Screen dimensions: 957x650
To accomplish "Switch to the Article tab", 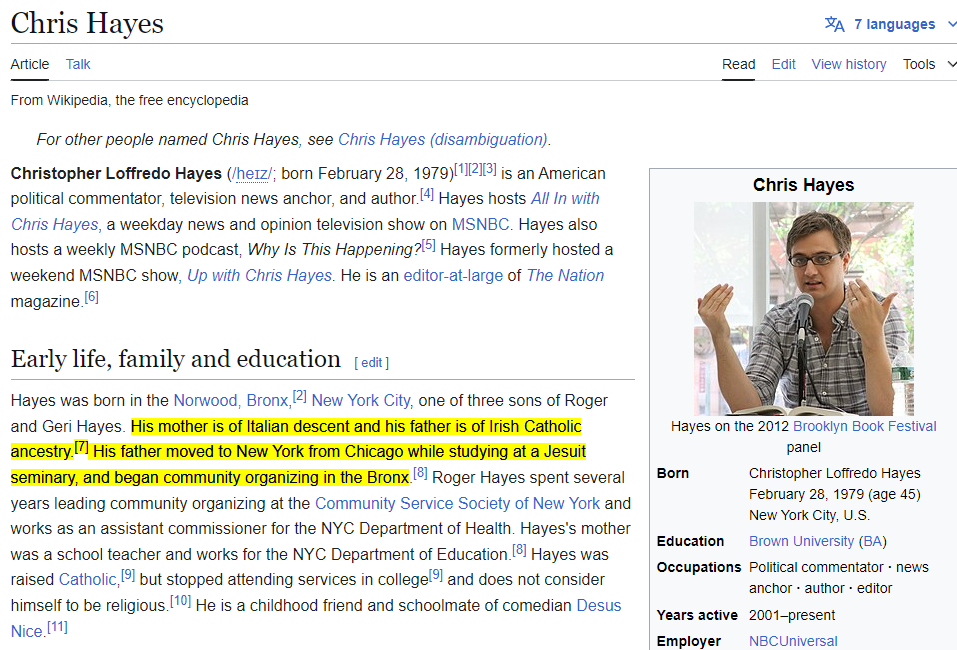I will 29,64.
